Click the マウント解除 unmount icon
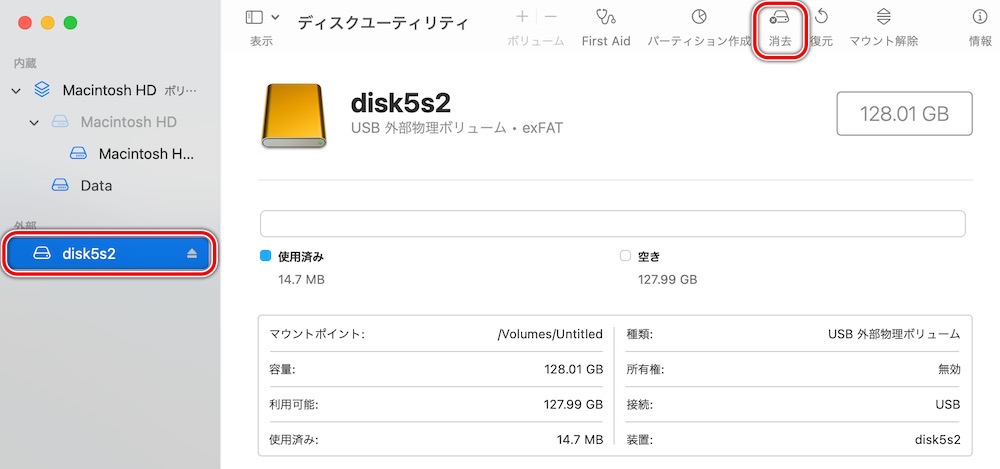 (883, 17)
